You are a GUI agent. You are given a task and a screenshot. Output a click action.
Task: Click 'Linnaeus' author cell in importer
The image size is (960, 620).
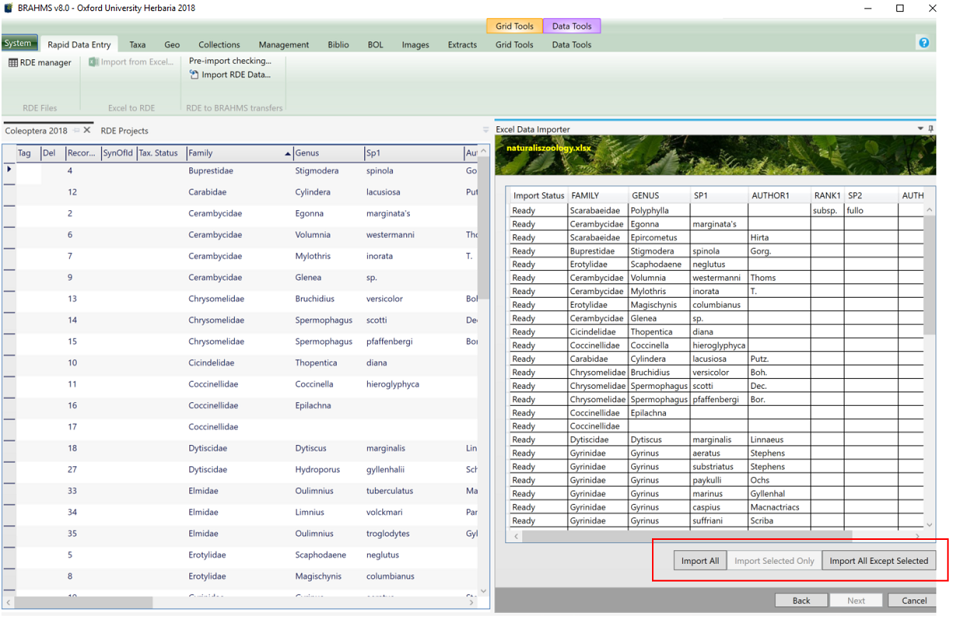point(779,439)
